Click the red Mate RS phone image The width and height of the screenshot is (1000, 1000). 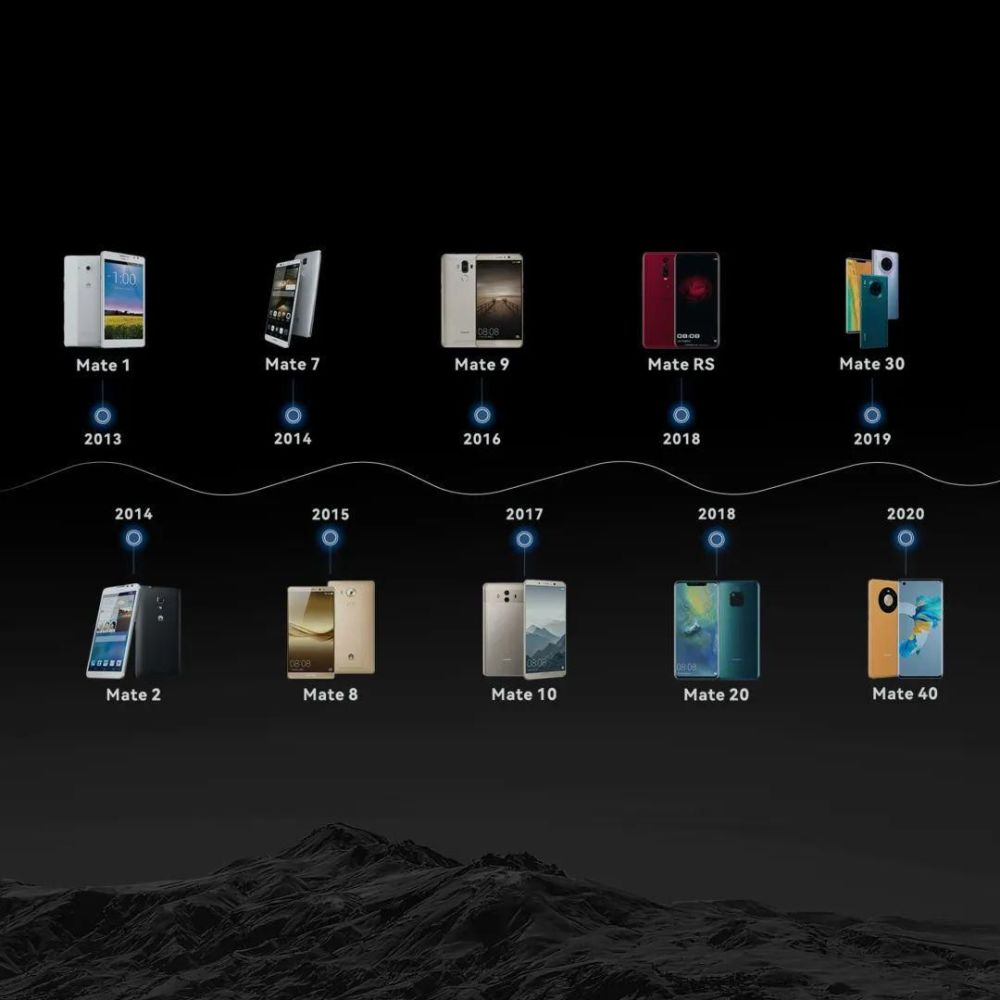pos(681,300)
